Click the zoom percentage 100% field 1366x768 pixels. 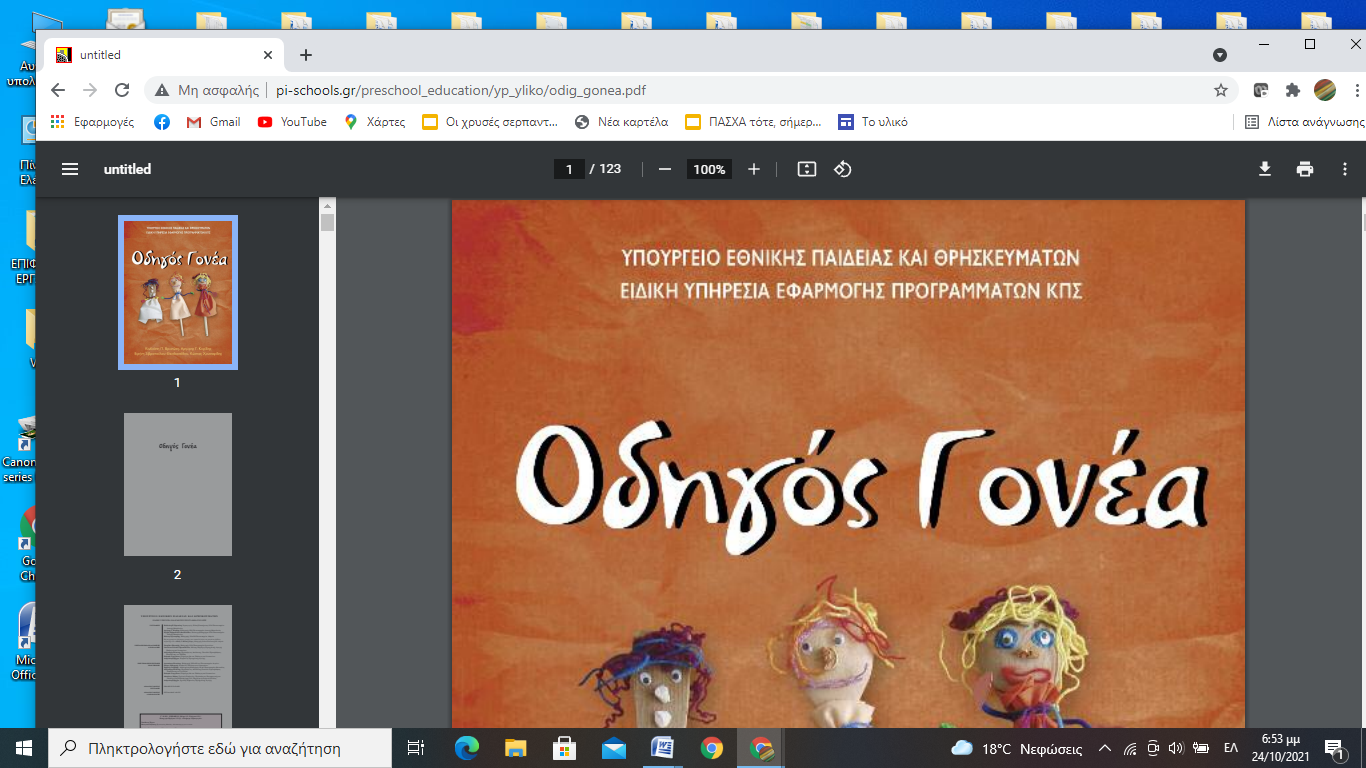pos(709,169)
